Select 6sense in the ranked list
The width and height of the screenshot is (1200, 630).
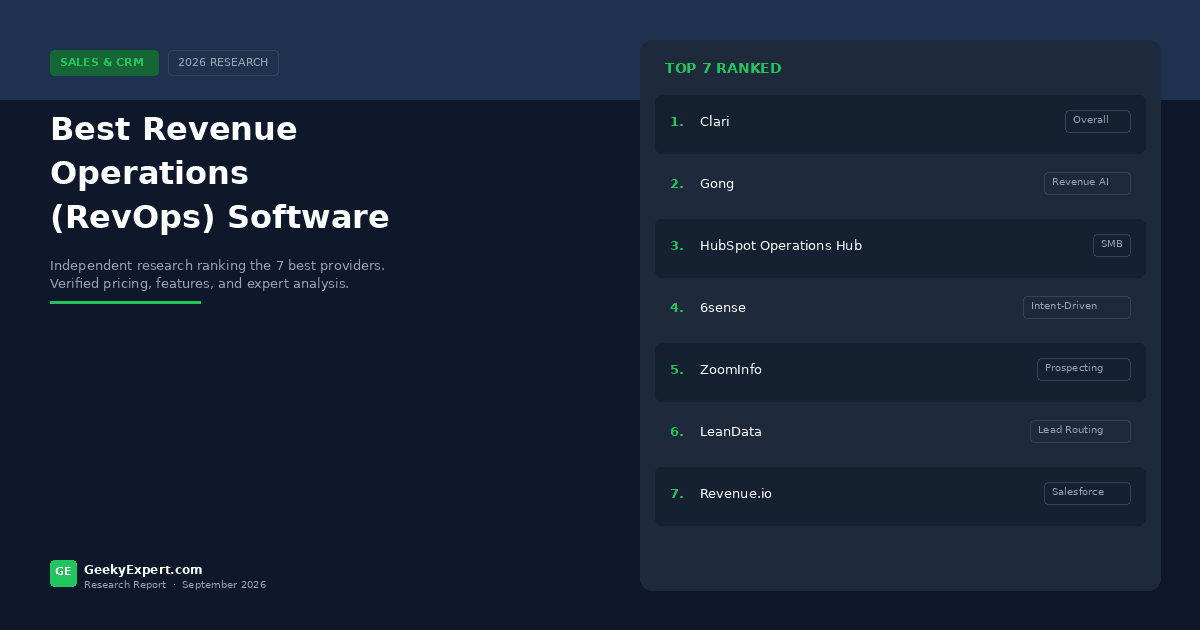click(900, 308)
